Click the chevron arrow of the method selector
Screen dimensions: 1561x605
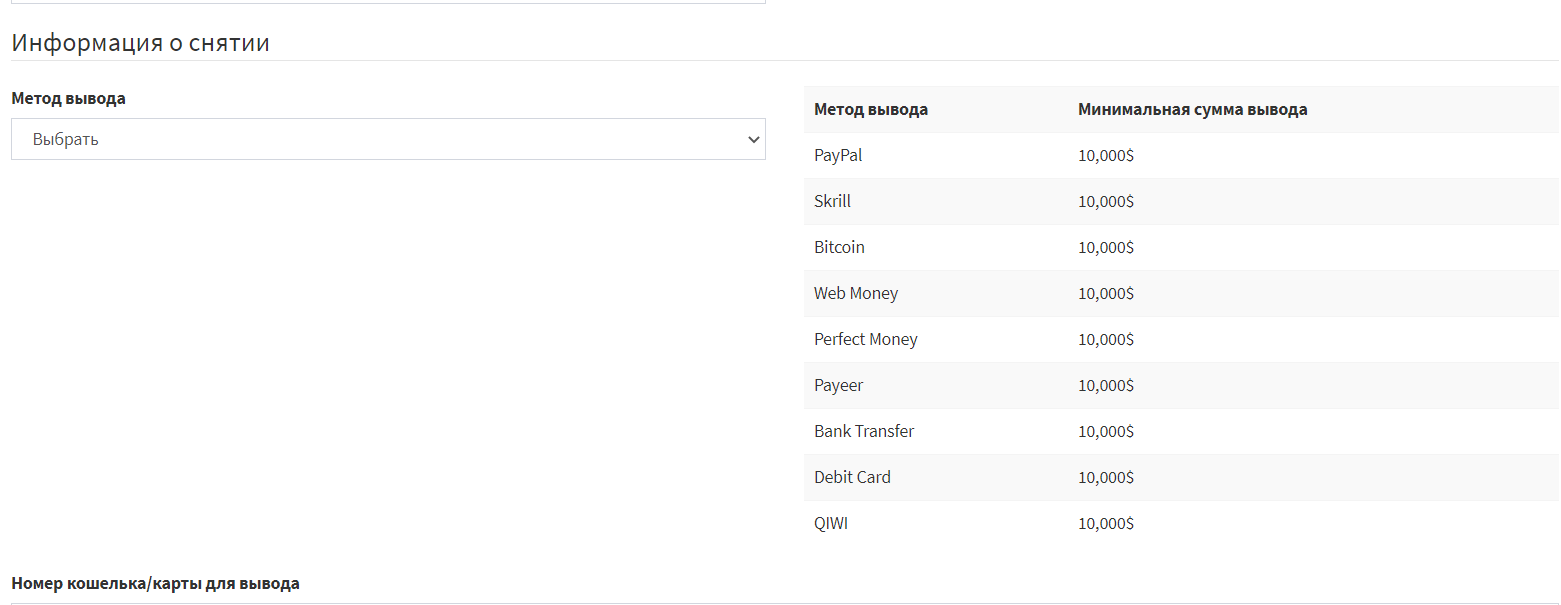point(754,140)
